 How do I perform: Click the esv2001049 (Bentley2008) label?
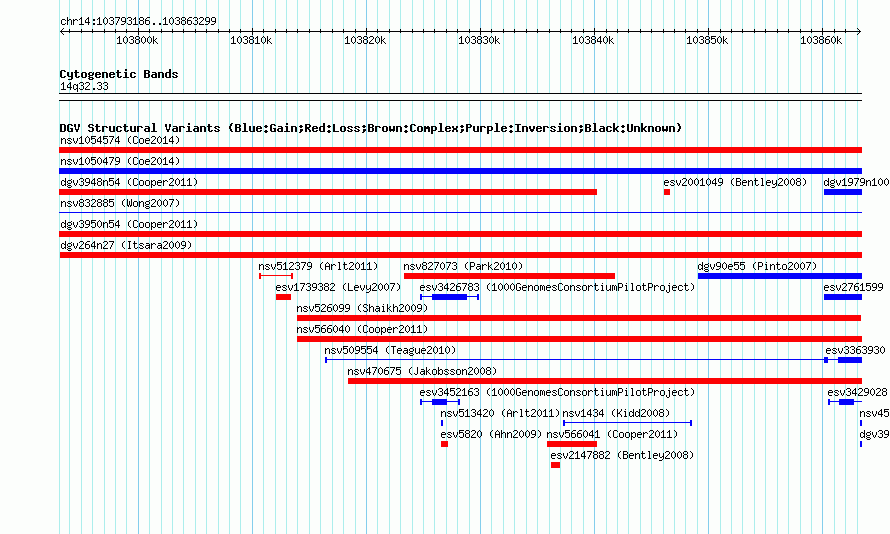point(735,182)
